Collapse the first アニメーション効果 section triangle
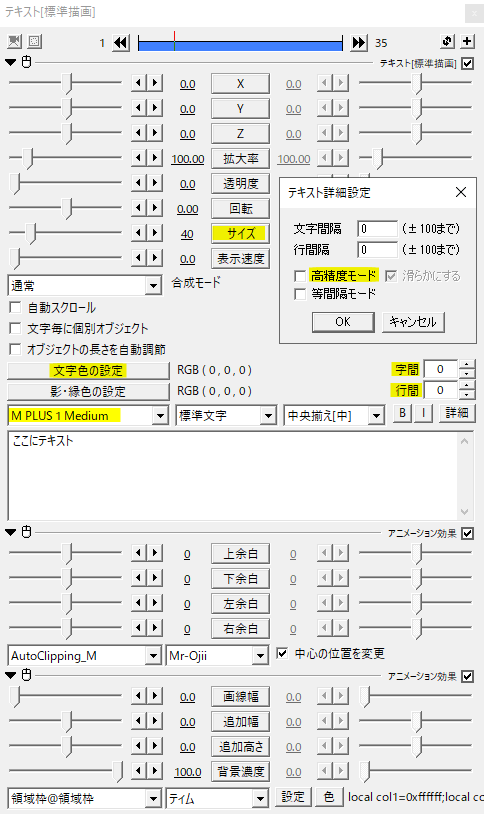This screenshot has width=484, height=814. pyautogui.click(x=10, y=532)
